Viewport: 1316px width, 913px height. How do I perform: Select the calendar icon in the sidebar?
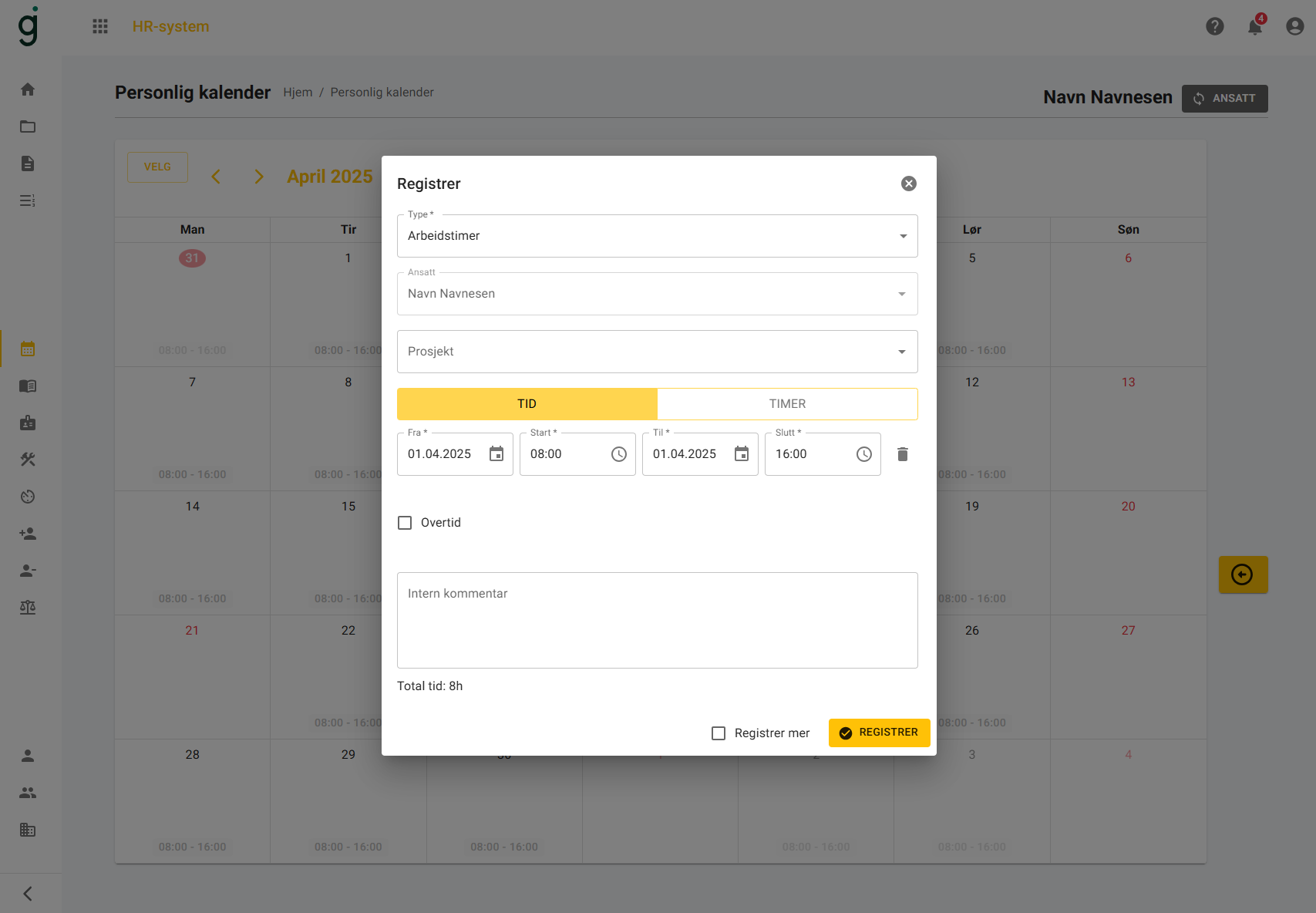point(28,349)
